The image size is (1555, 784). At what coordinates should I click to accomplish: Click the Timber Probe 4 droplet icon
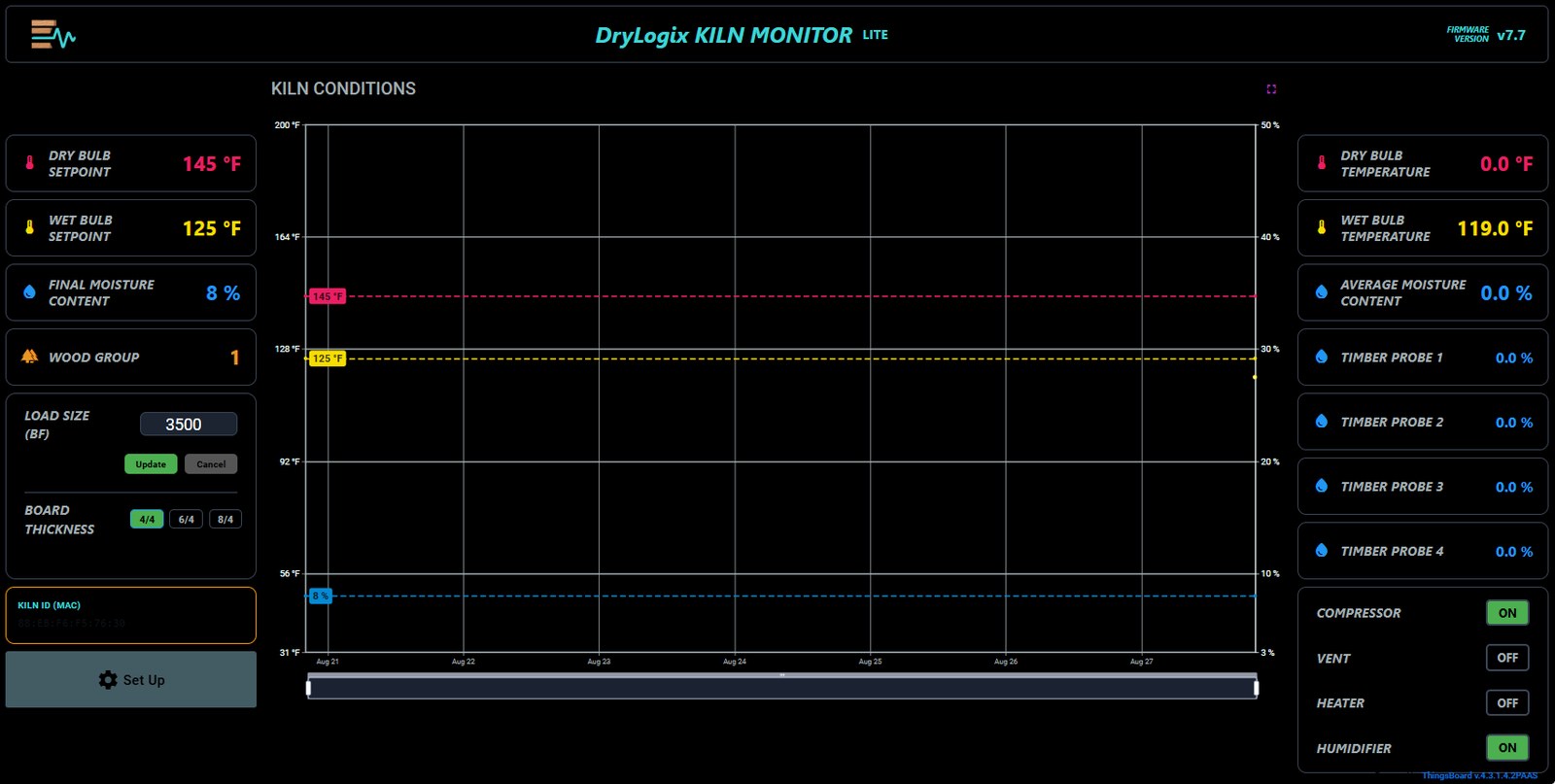(1321, 550)
